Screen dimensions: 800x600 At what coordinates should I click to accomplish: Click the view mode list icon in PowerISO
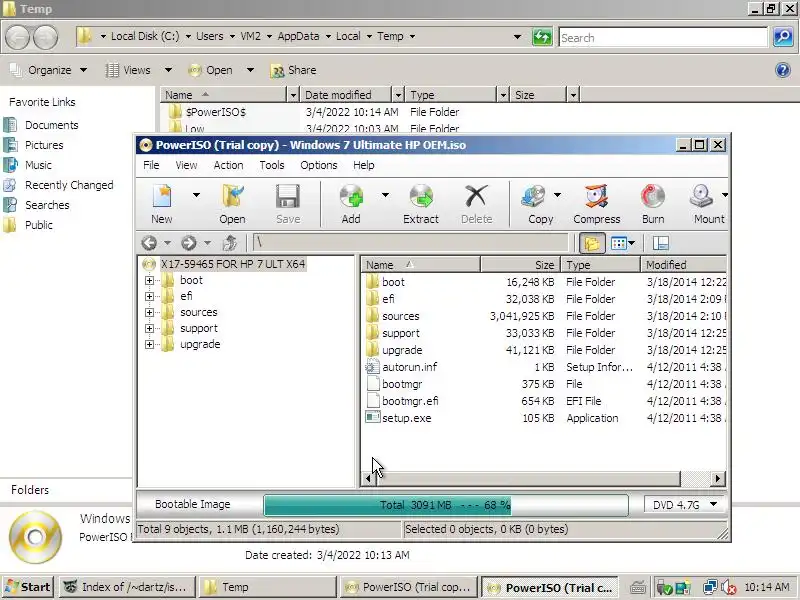(x=619, y=243)
